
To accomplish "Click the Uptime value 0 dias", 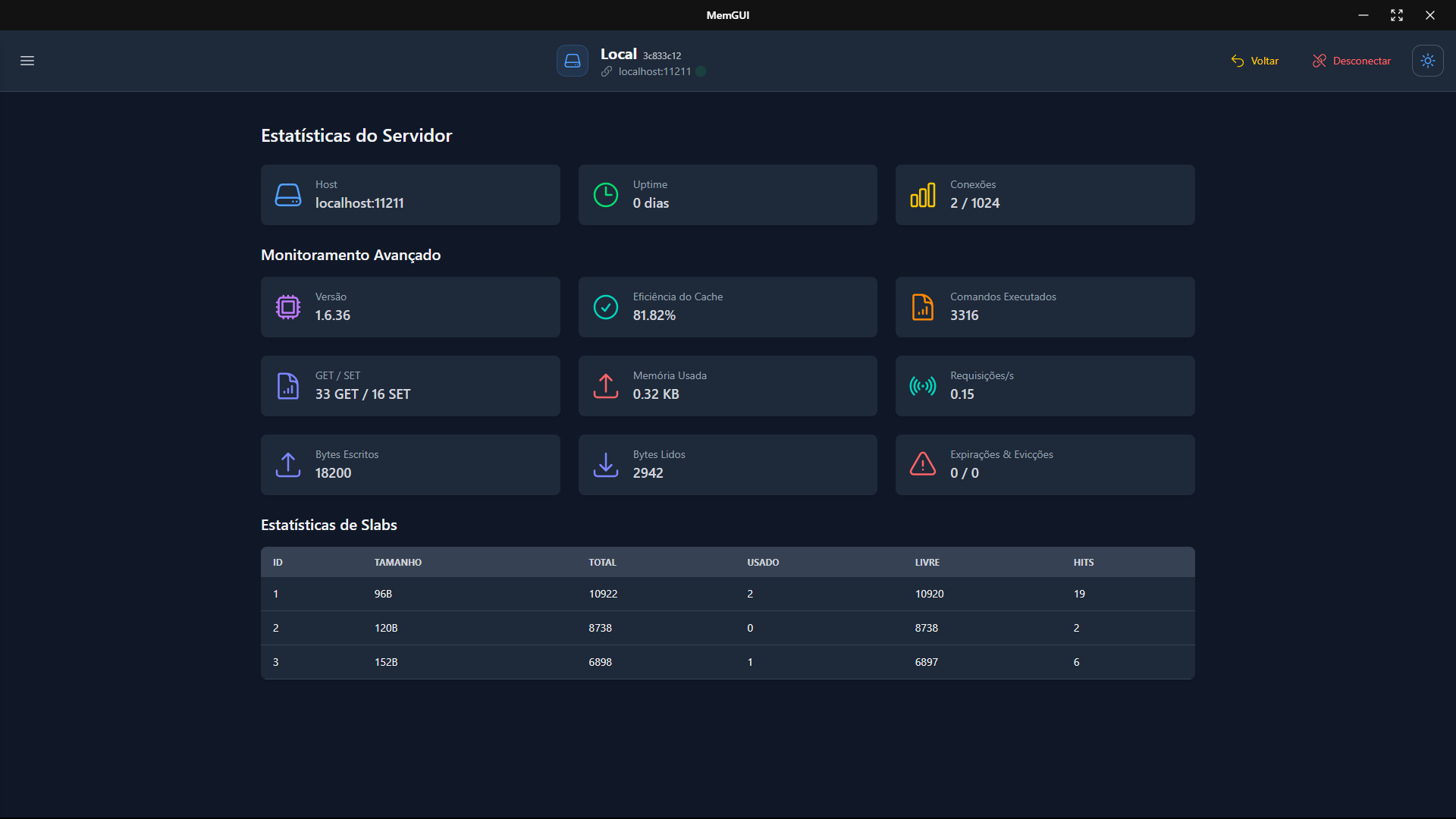I will [651, 203].
